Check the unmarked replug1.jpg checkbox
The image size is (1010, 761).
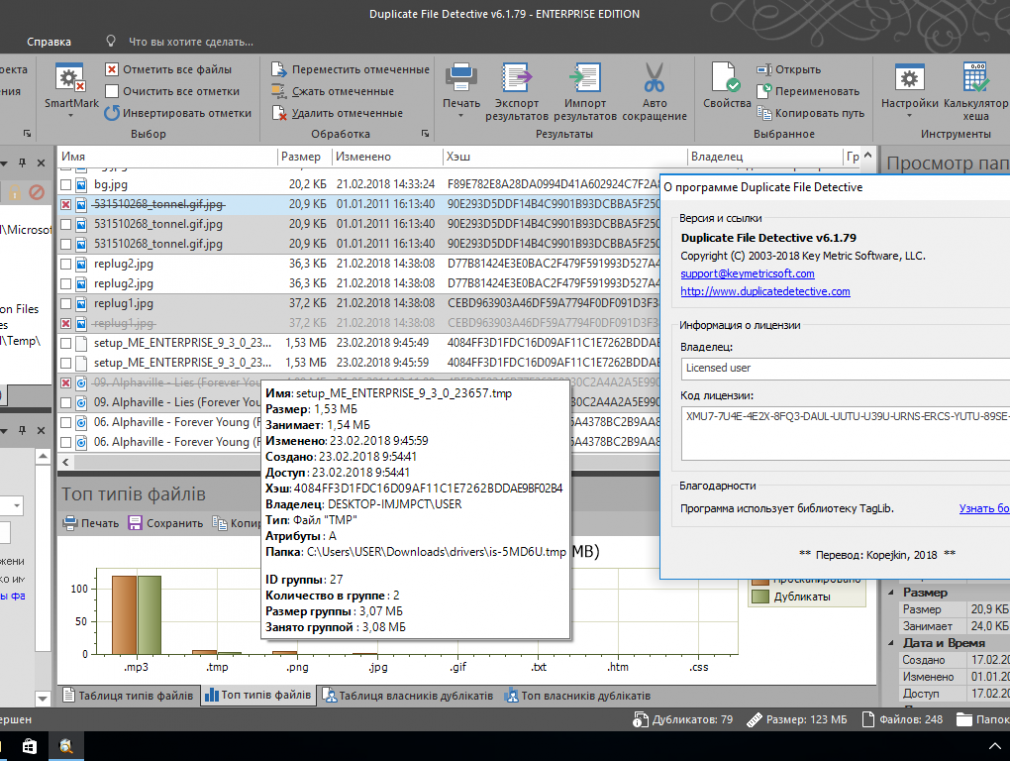66,303
